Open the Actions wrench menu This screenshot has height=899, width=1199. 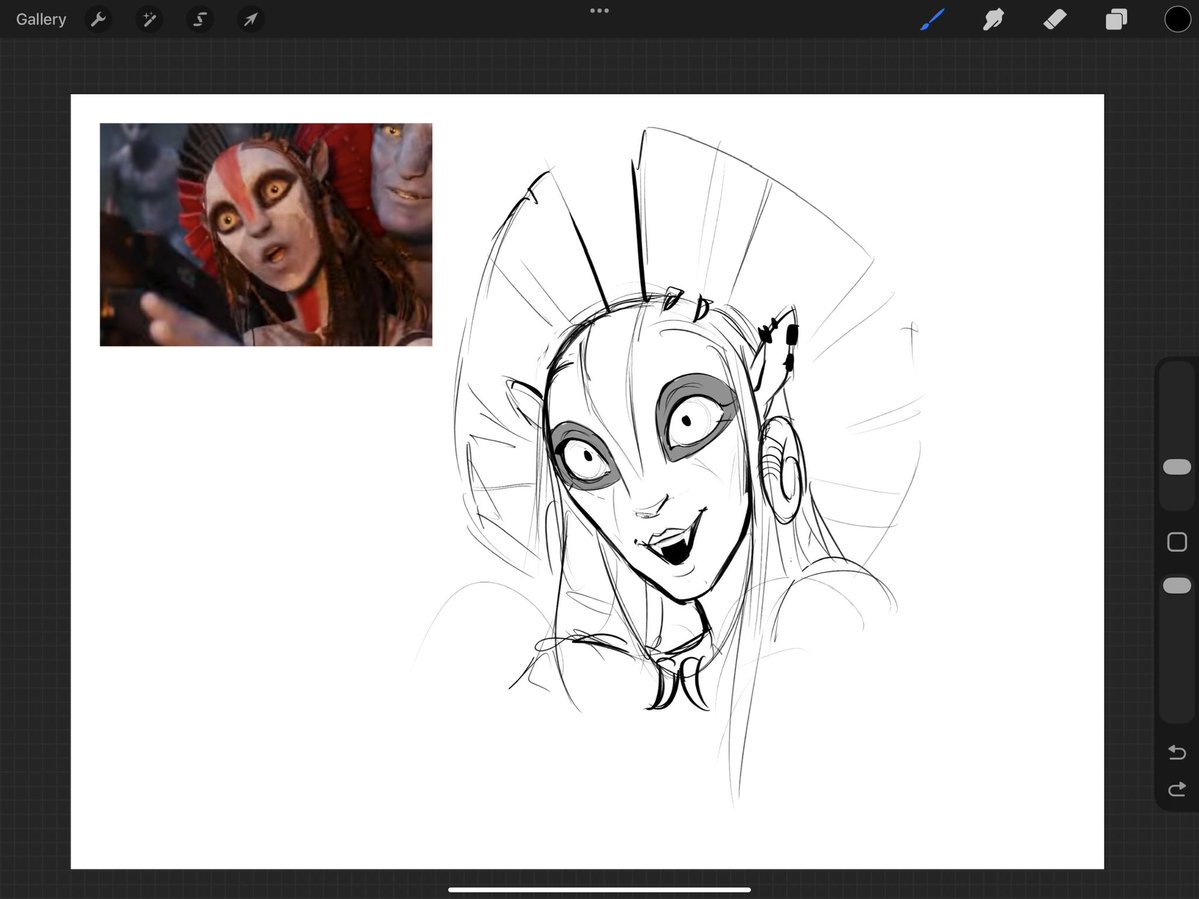(x=98, y=19)
